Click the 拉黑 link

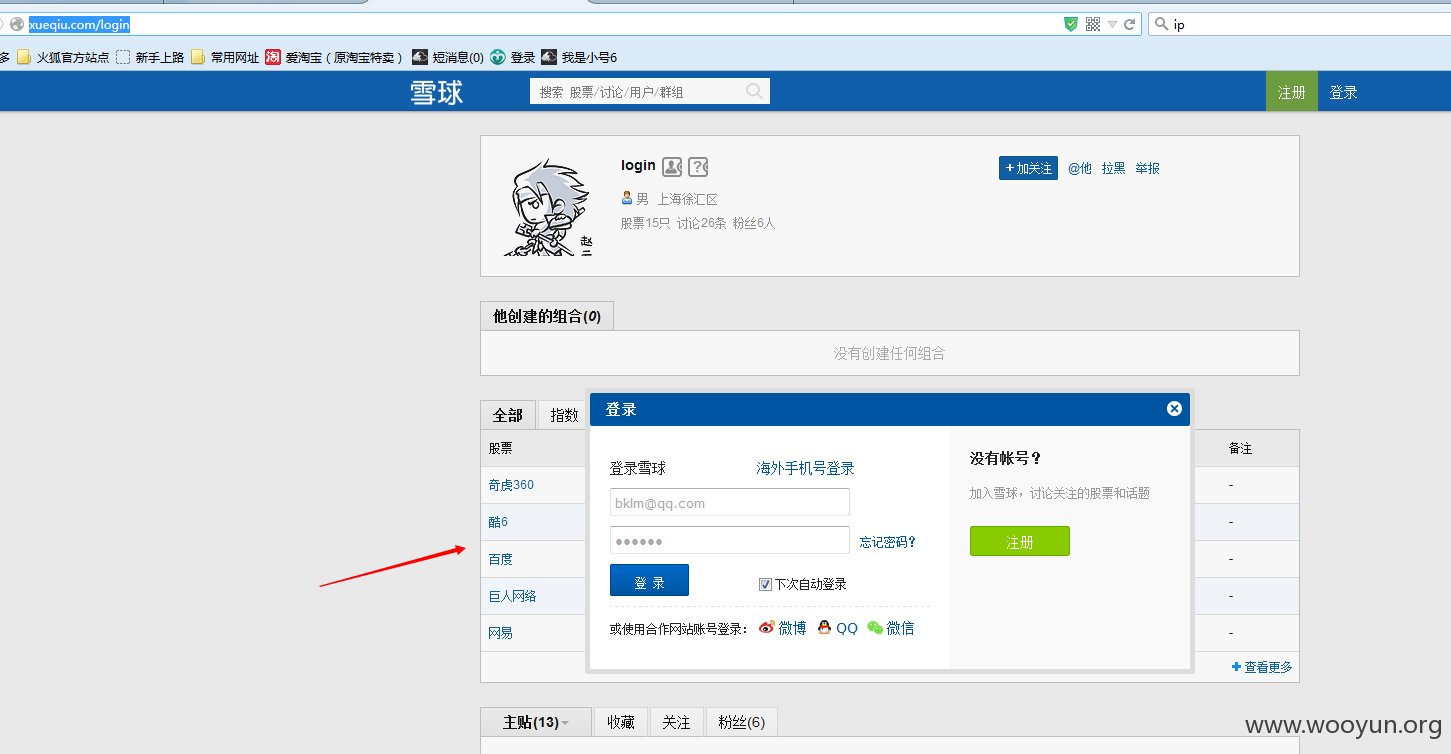pos(1113,168)
